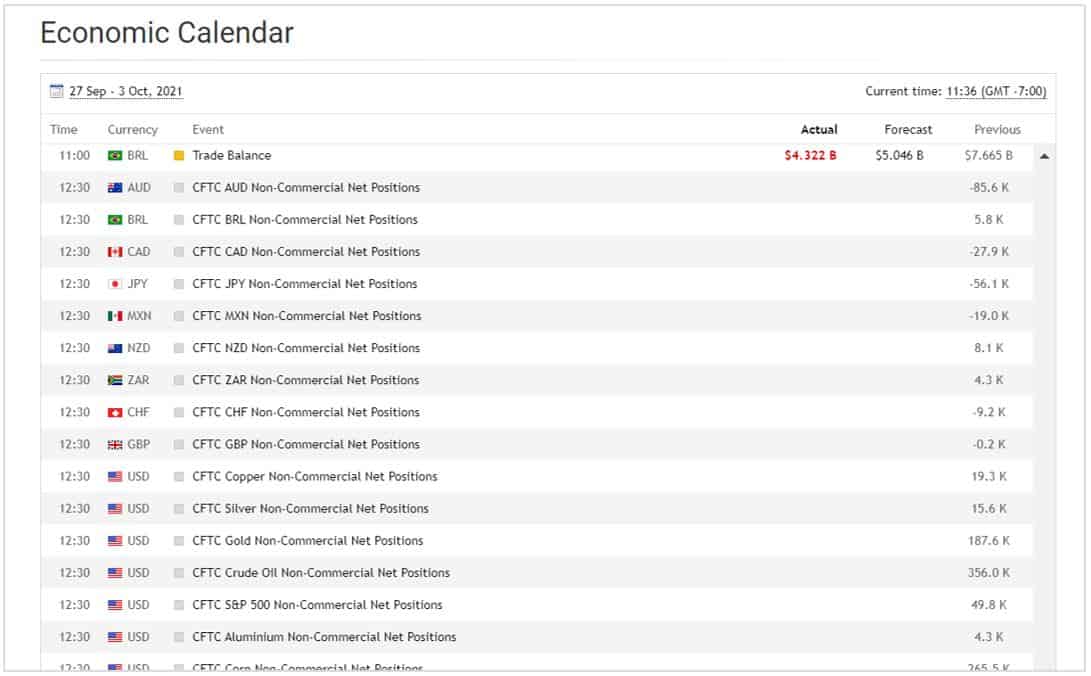Click the Brazil flag in the CFTC BRL row
The width and height of the screenshot is (1091, 676).
pyautogui.click(x=115, y=220)
